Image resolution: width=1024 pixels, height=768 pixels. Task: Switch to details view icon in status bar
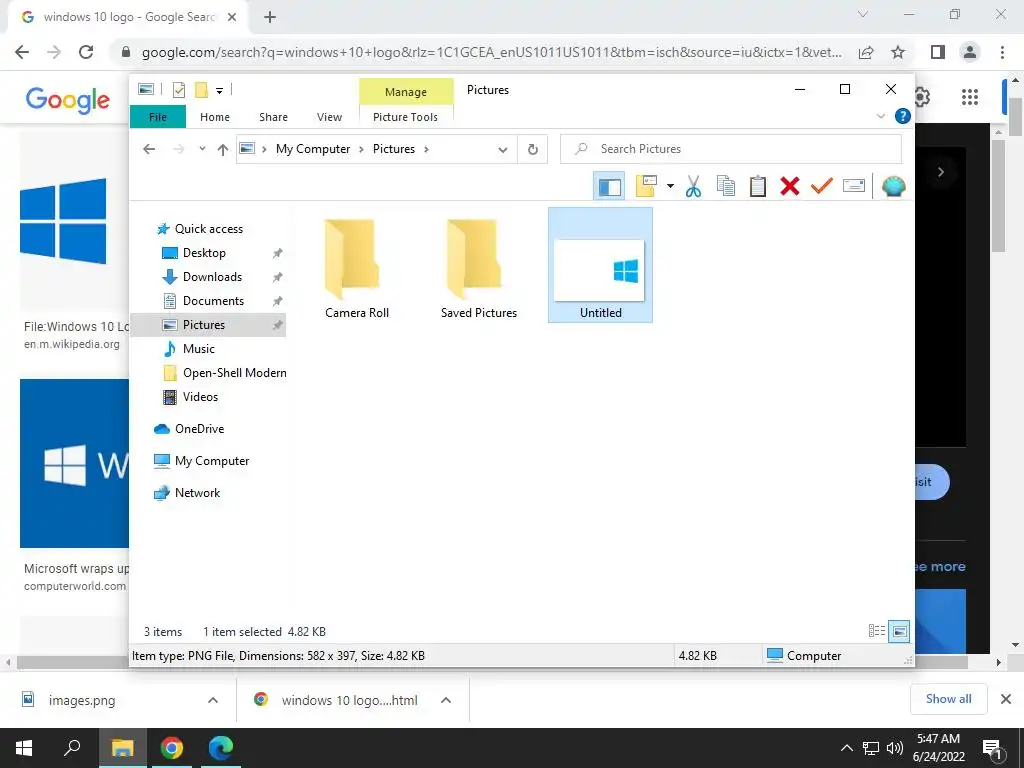click(876, 631)
